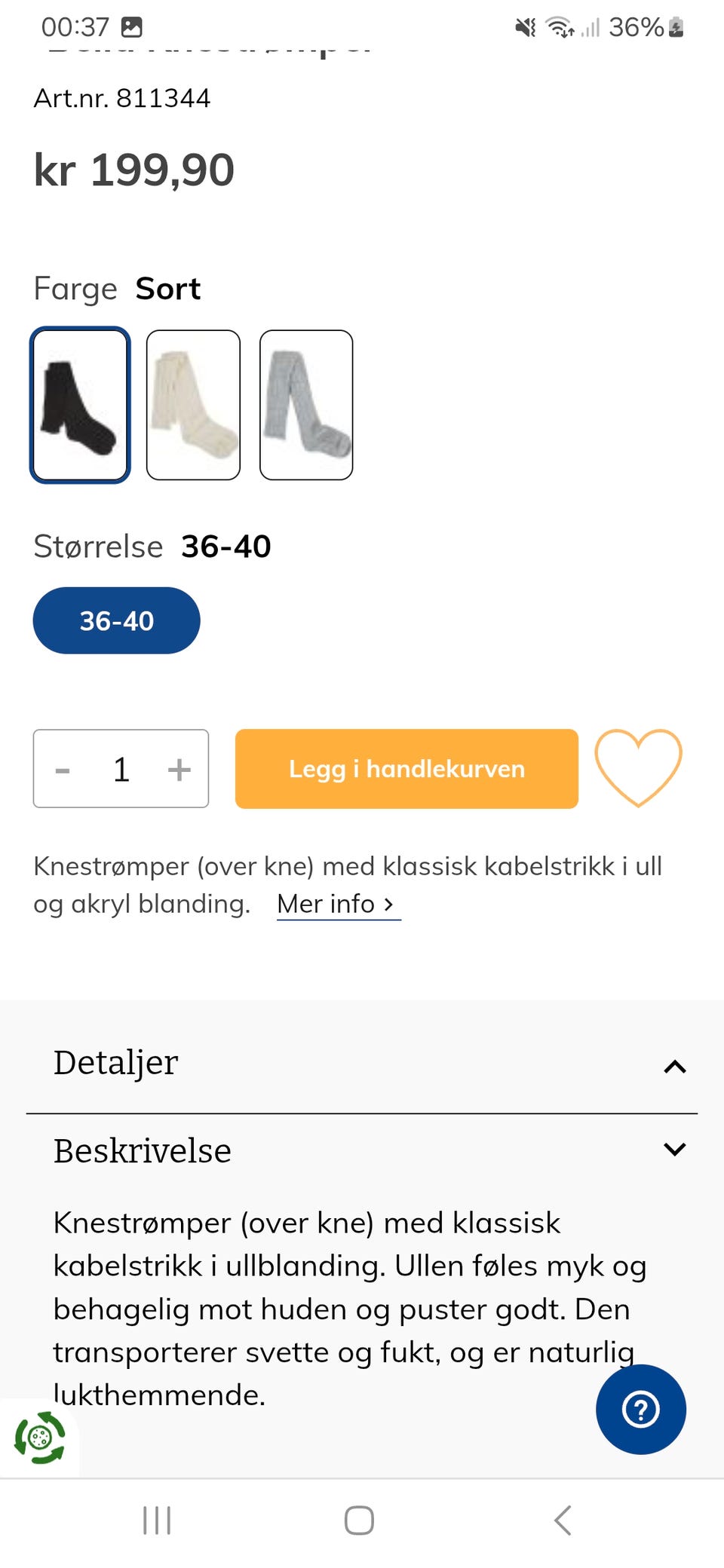This screenshot has width=724, height=1568.
Task: Choose the cream white sock color
Action: pyautogui.click(x=193, y=405)
